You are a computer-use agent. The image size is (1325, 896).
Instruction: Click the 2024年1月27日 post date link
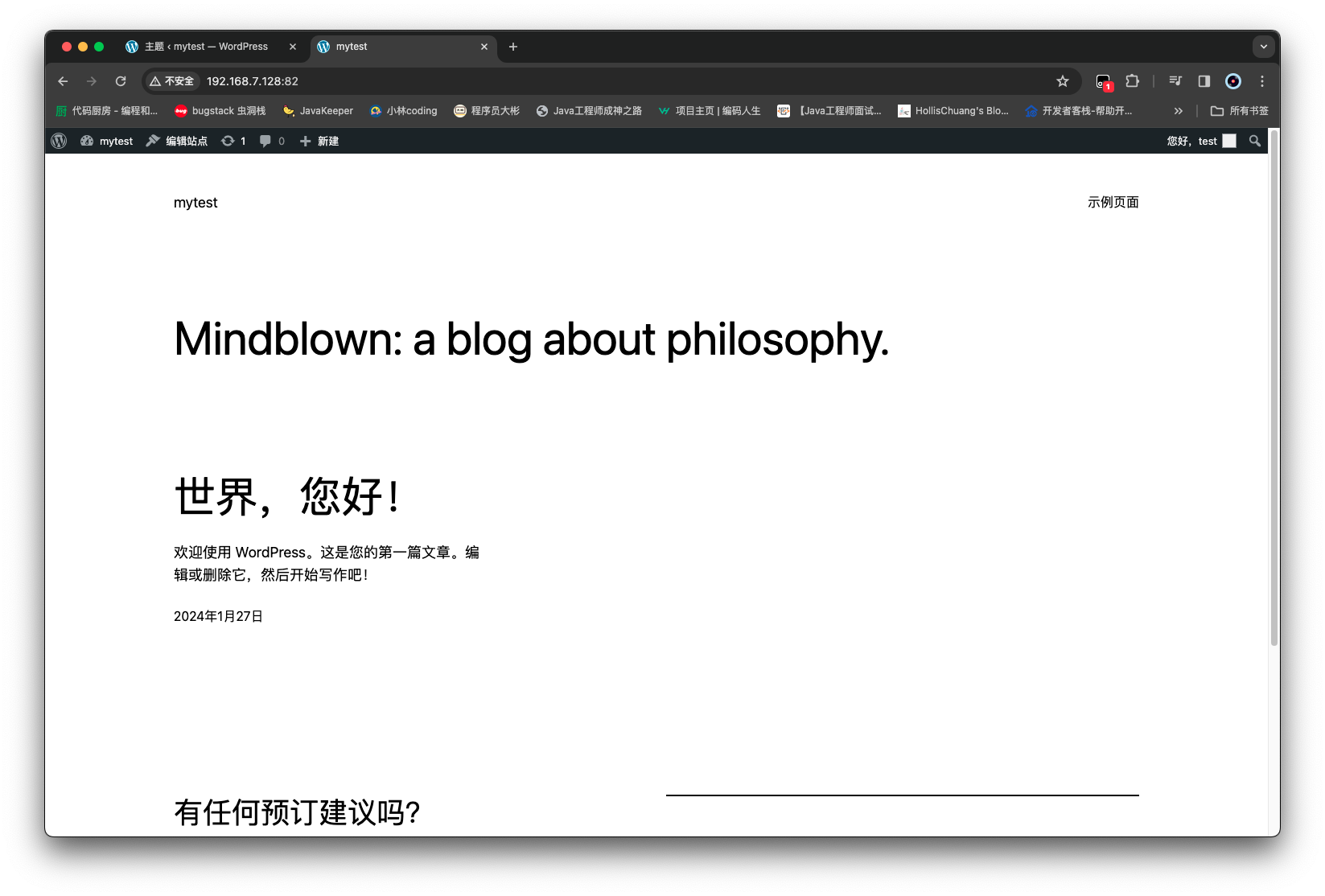coord(218,616)
